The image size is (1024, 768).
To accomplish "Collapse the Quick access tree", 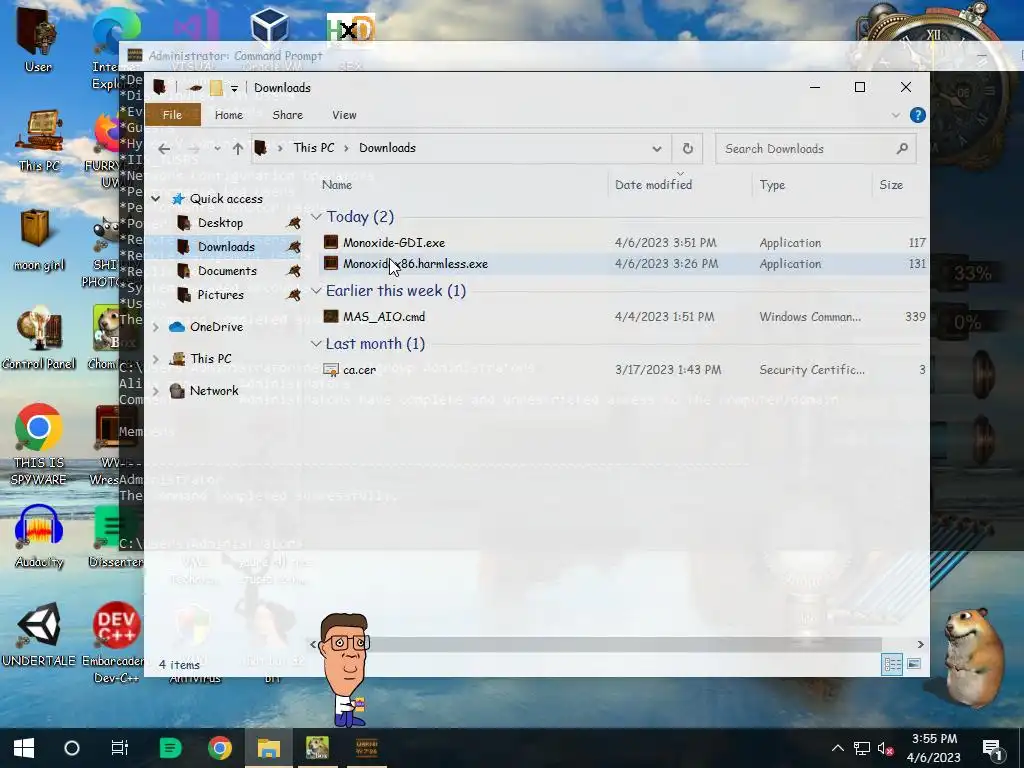I will [155, 199].
